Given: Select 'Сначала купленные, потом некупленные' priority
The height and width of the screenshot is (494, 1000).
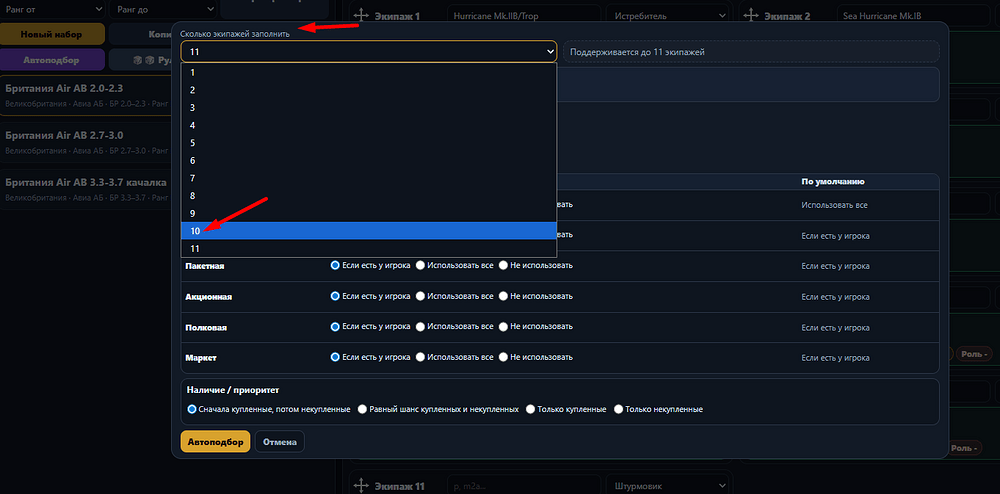Looking at the screenshot, I should click(191, 409).
